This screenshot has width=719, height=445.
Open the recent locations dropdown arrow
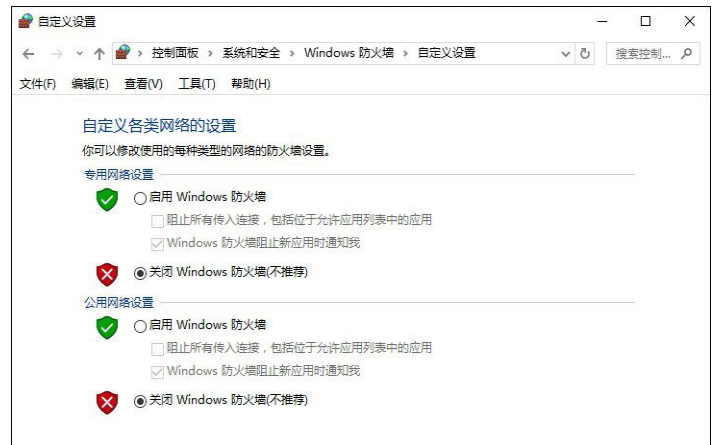[x=79, y=53]
